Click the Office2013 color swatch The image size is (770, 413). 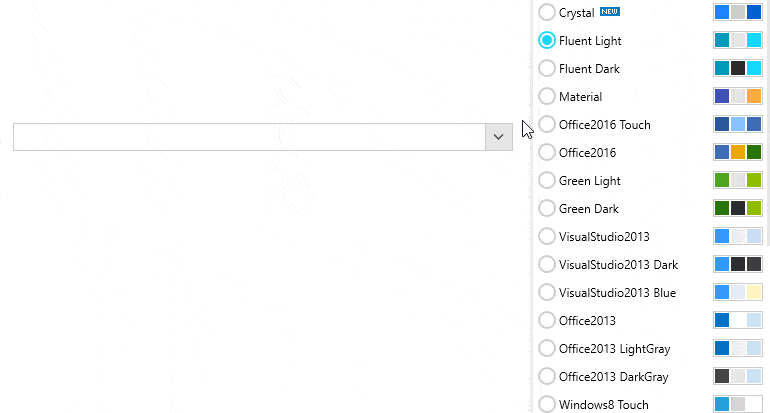coord(738,320)
